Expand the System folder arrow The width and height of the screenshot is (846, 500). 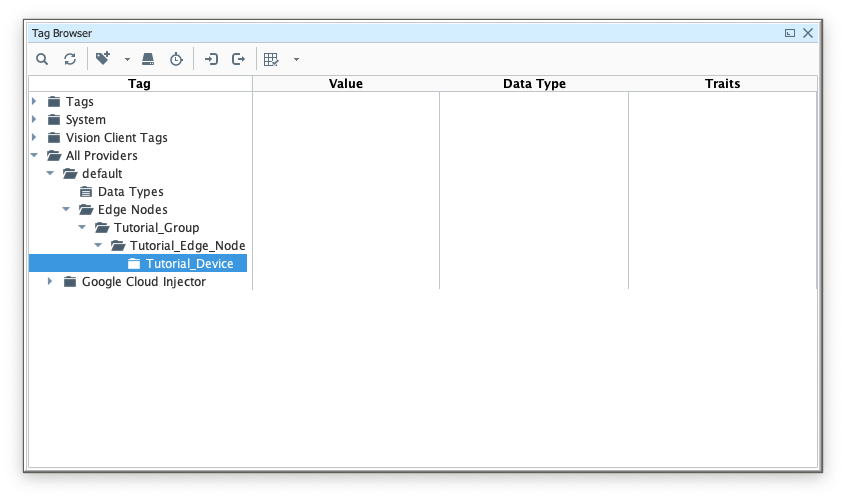(34, 120)
